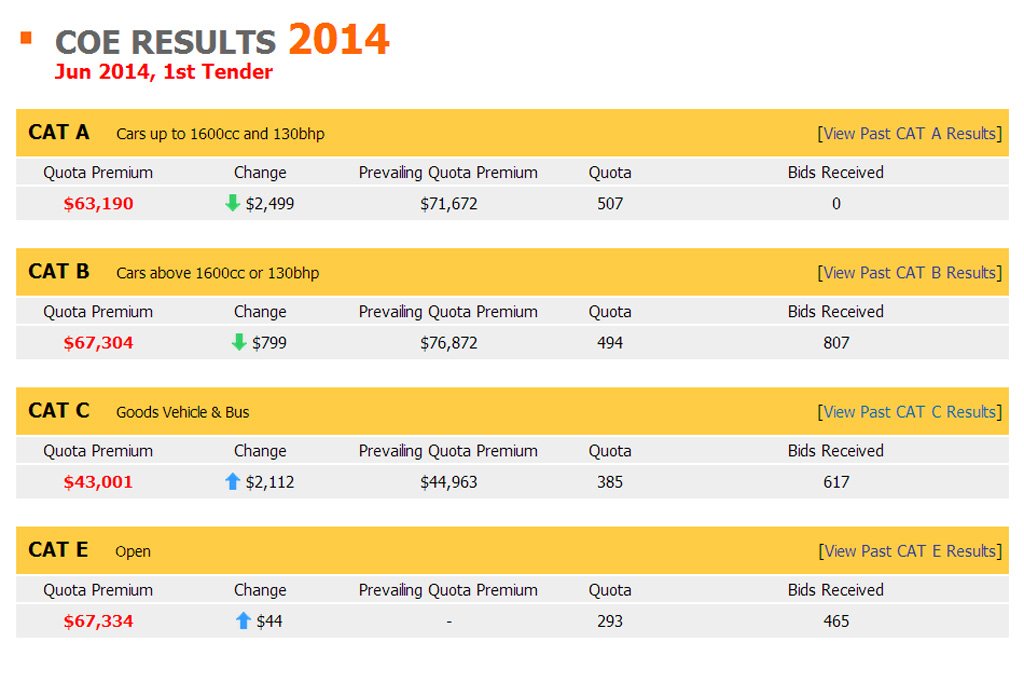Screen dimensions: 1024x683
Task: Click the green down arrow beside $2,499
Action: click(232, 203)
